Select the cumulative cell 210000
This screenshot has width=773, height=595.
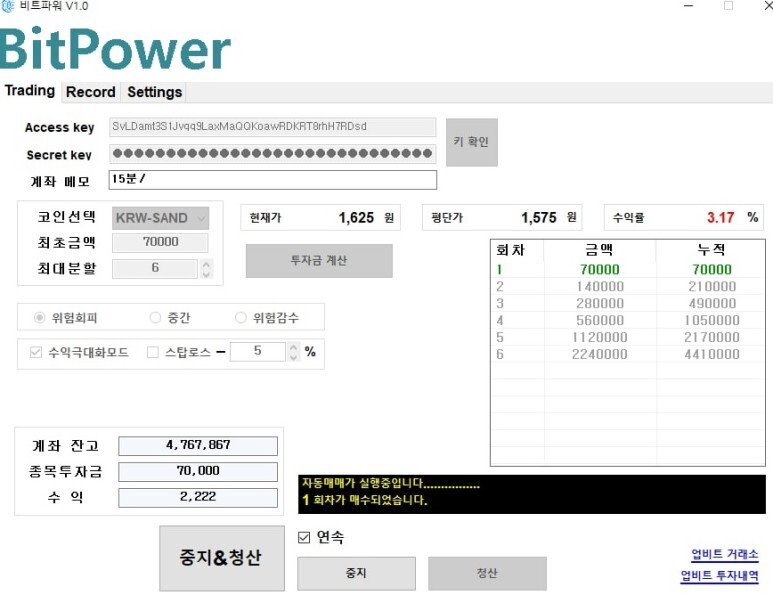[x=712, y=286]
